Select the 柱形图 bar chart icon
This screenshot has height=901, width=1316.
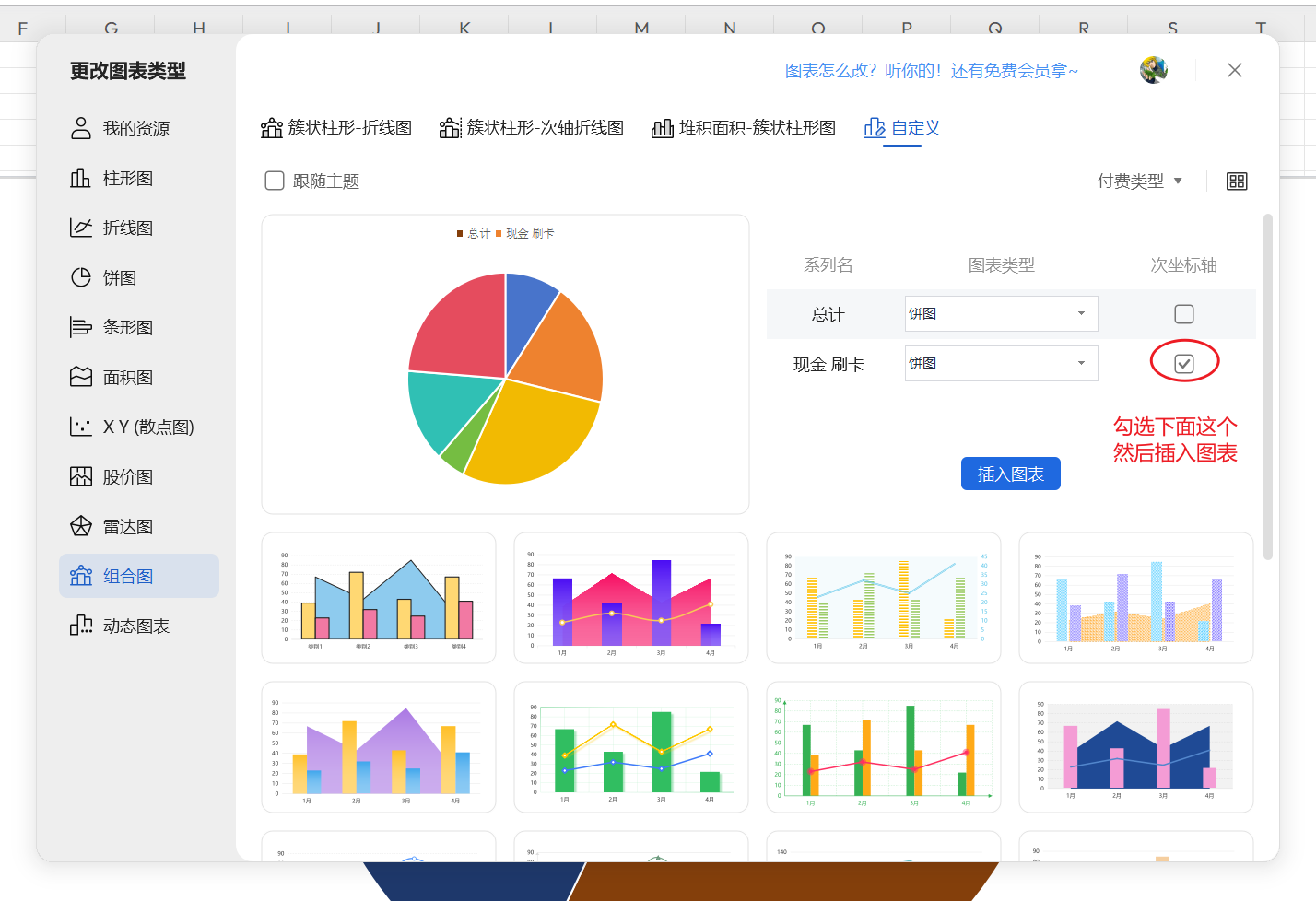point(81,178)
